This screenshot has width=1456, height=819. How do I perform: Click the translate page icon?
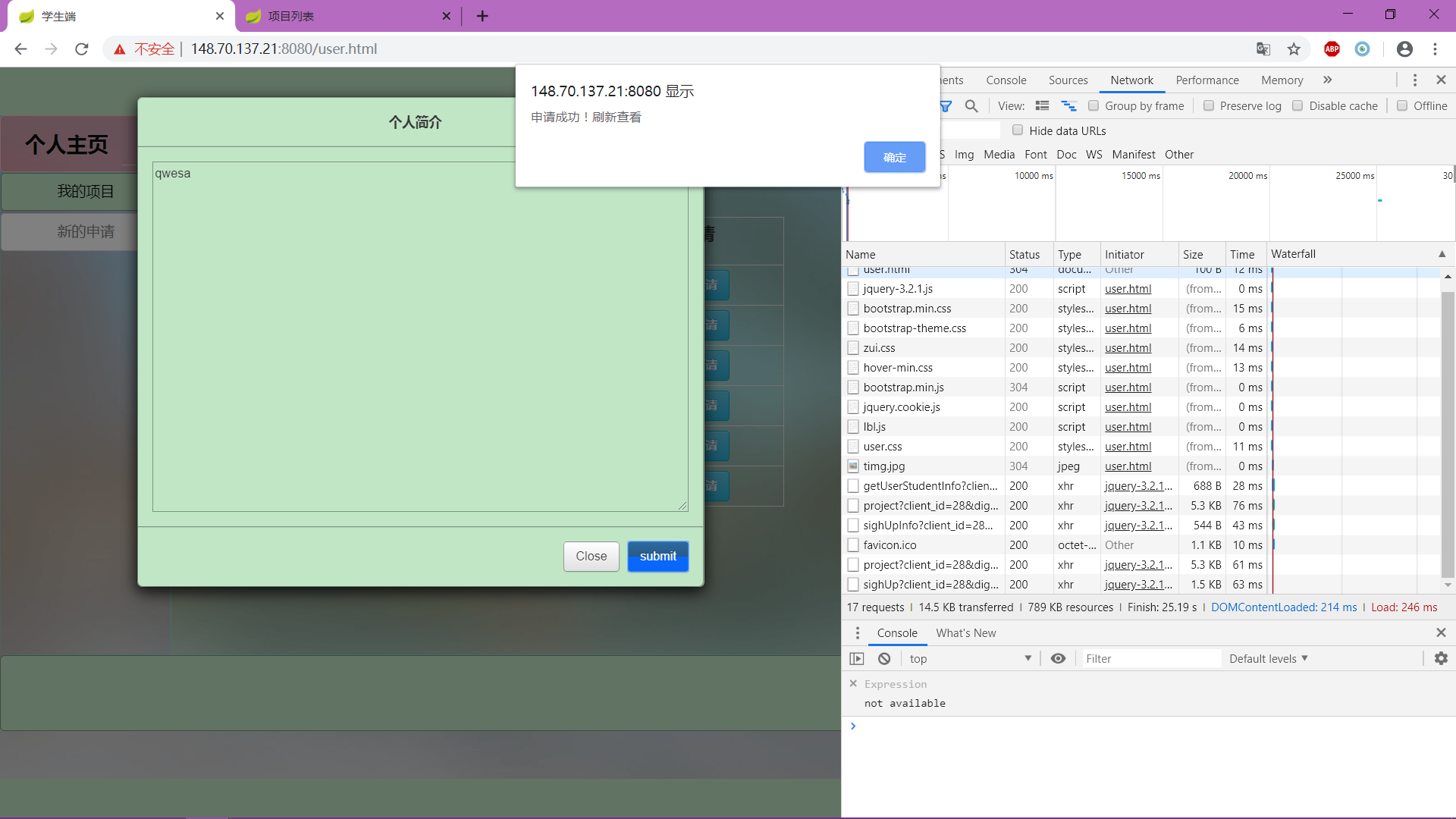(1263, 49)
